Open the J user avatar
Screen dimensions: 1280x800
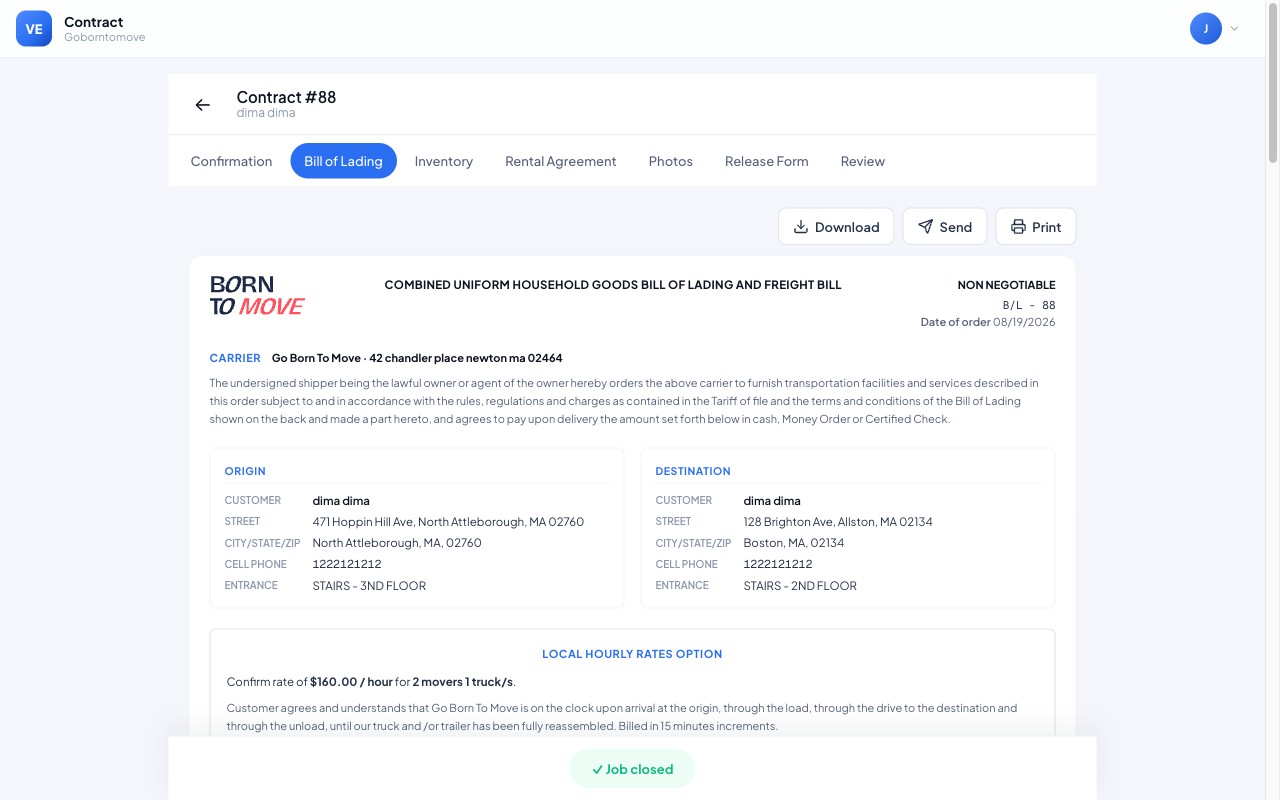[x=1206, y=28]
